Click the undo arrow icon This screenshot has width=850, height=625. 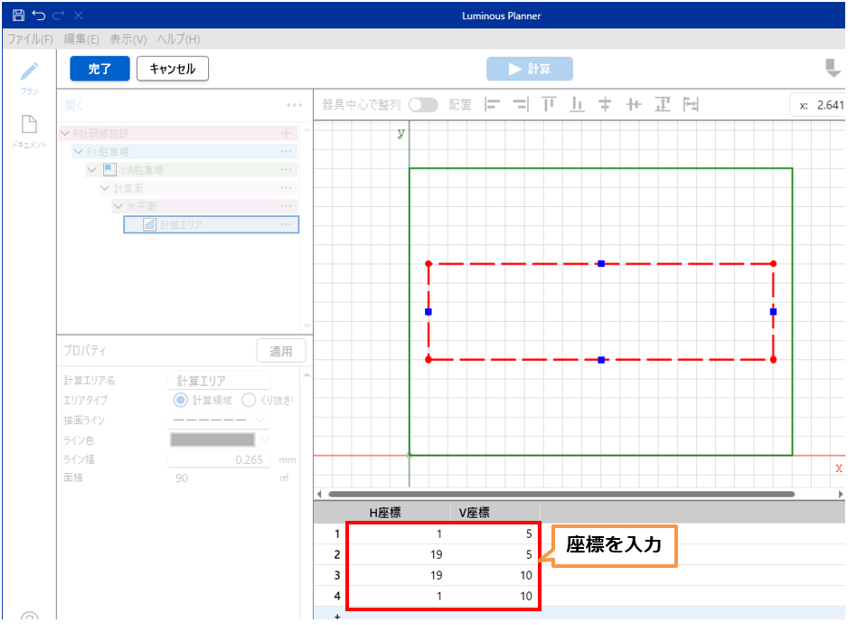tap(38, 15)
